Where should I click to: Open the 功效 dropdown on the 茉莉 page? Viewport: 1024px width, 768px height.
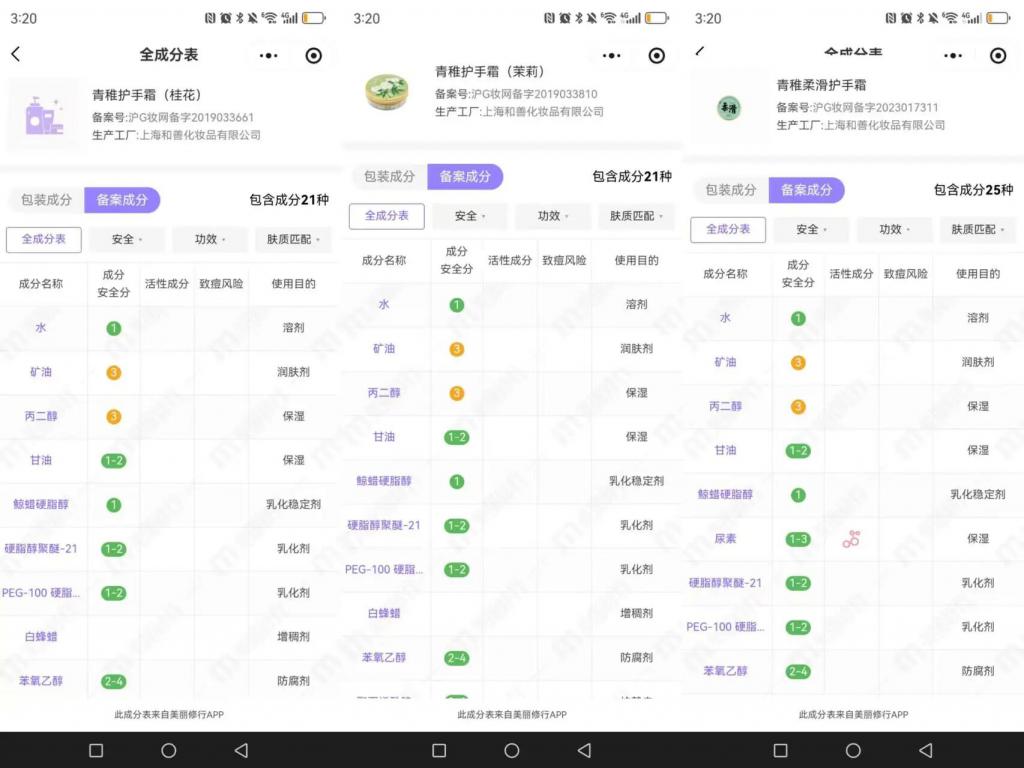point(552,216)
